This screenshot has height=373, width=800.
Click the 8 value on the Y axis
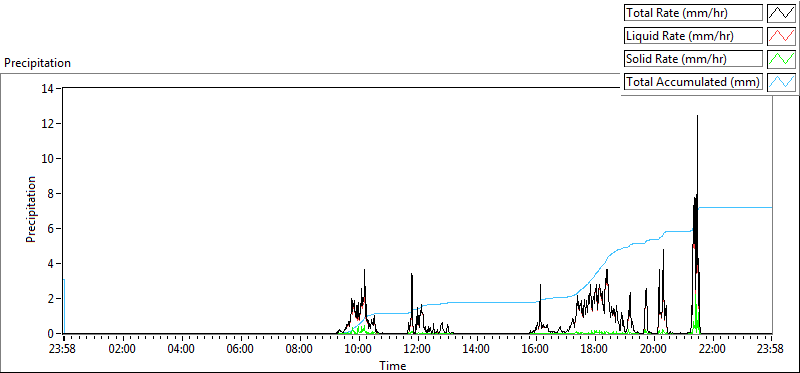pyautogui.click(x=51, y=193)
